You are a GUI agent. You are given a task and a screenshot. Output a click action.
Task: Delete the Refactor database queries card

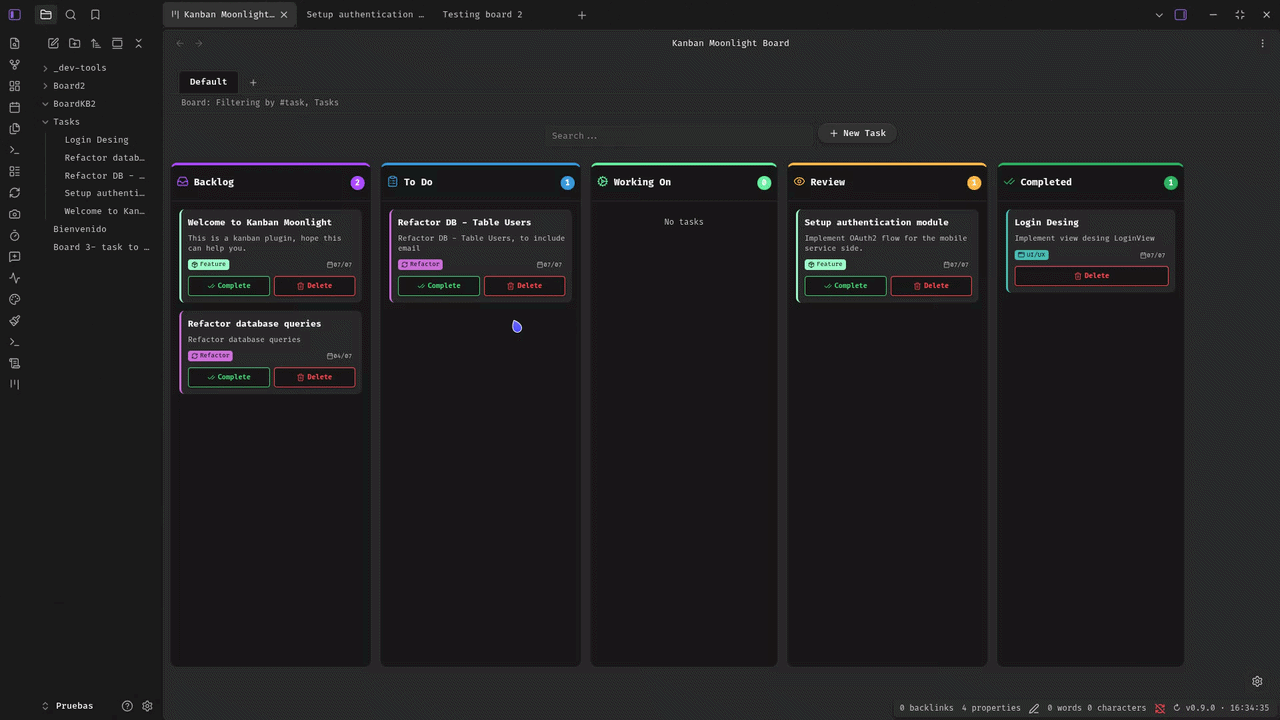(314, 377)
